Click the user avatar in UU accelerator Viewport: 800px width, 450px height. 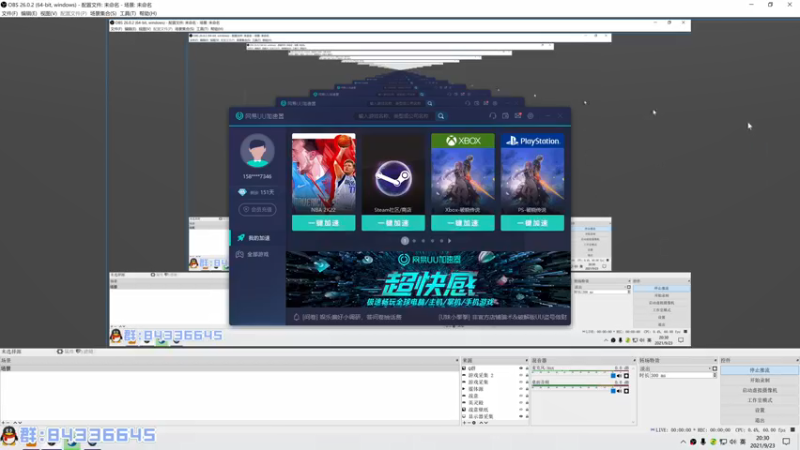tap(257, 151)
